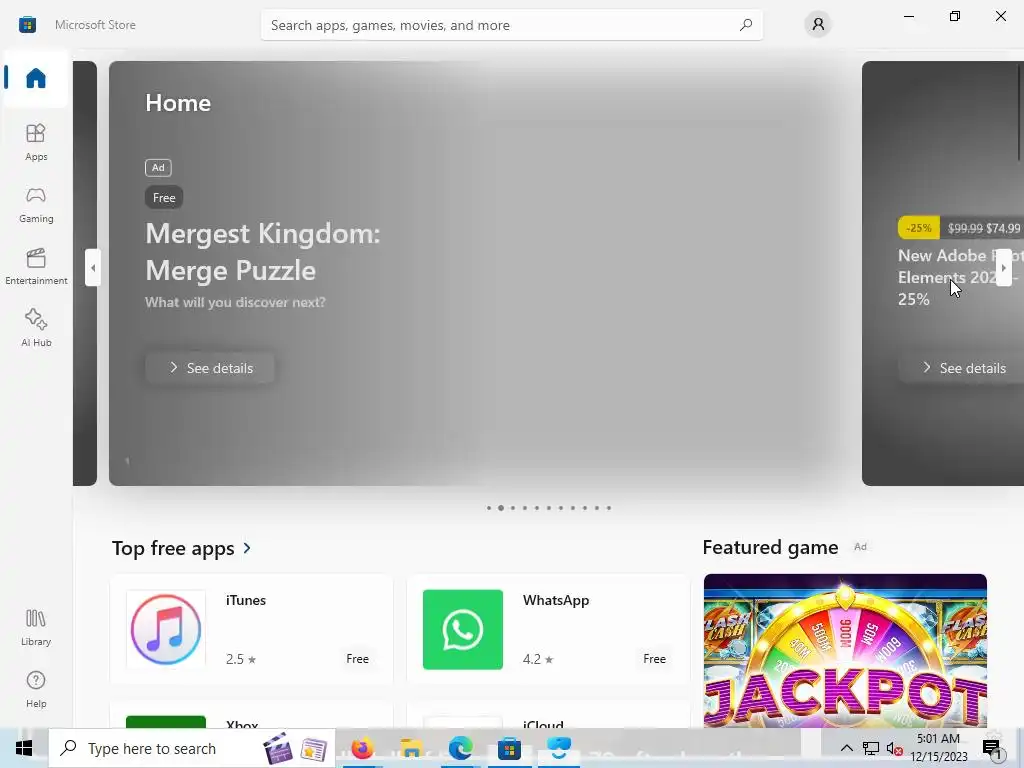Open the Top free apps heading link
The width and height of the screenshot is (1024, 768).
(x=173, y=548)
